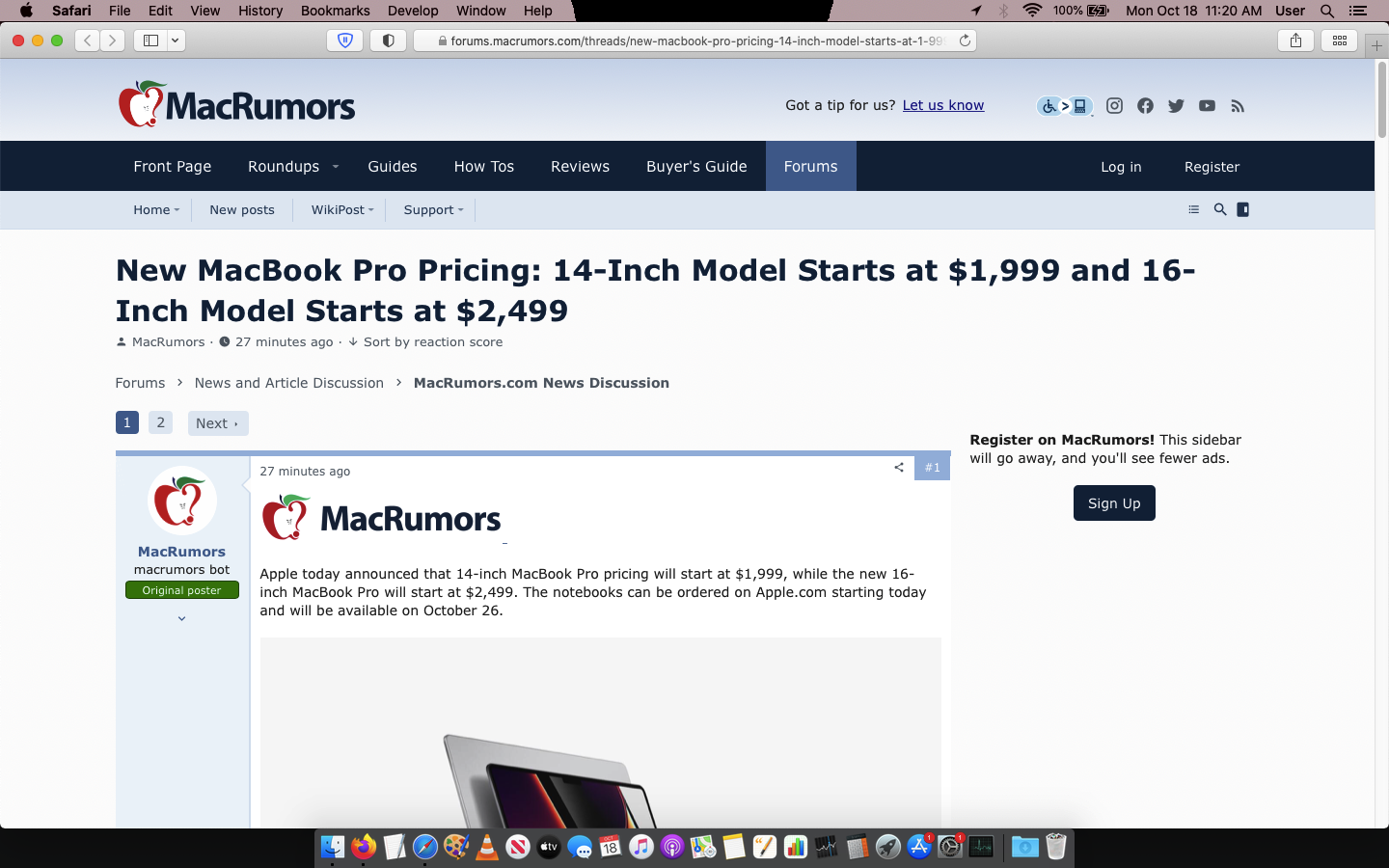Open Safari's Bookmarks menu

[x=335, y=11]
